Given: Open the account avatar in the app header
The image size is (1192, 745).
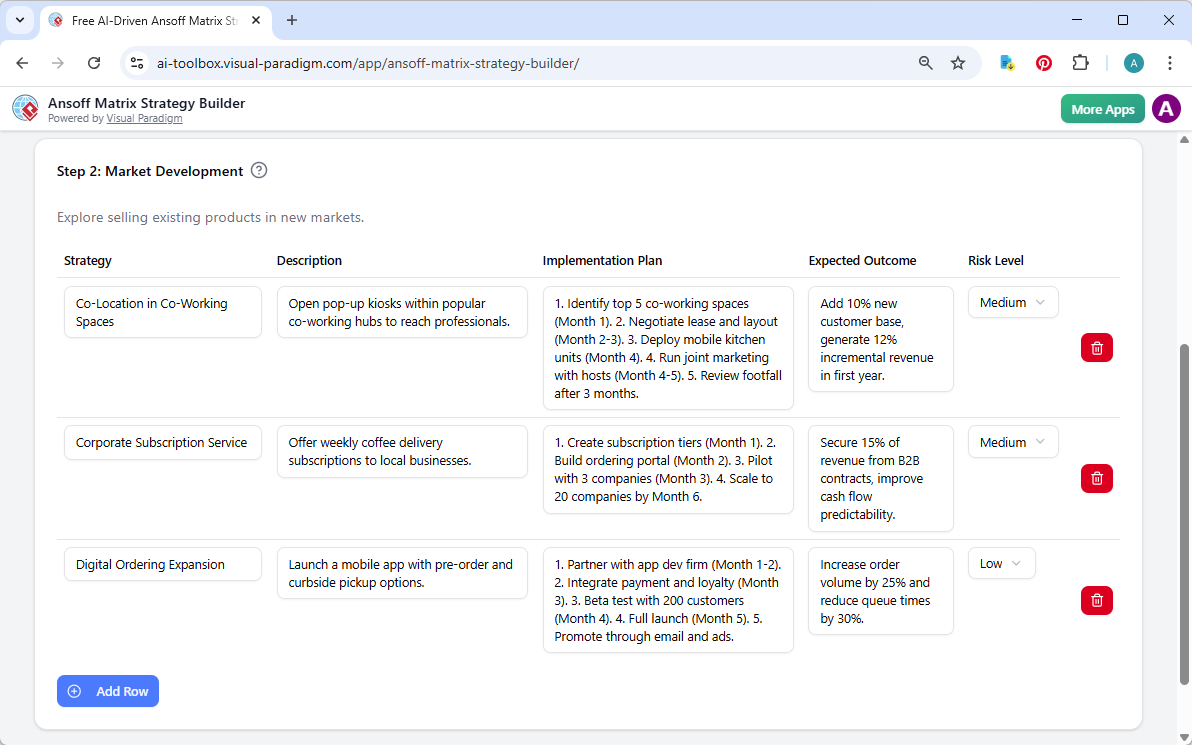Looking at the screenshot, I should (x=1166, y=108).
